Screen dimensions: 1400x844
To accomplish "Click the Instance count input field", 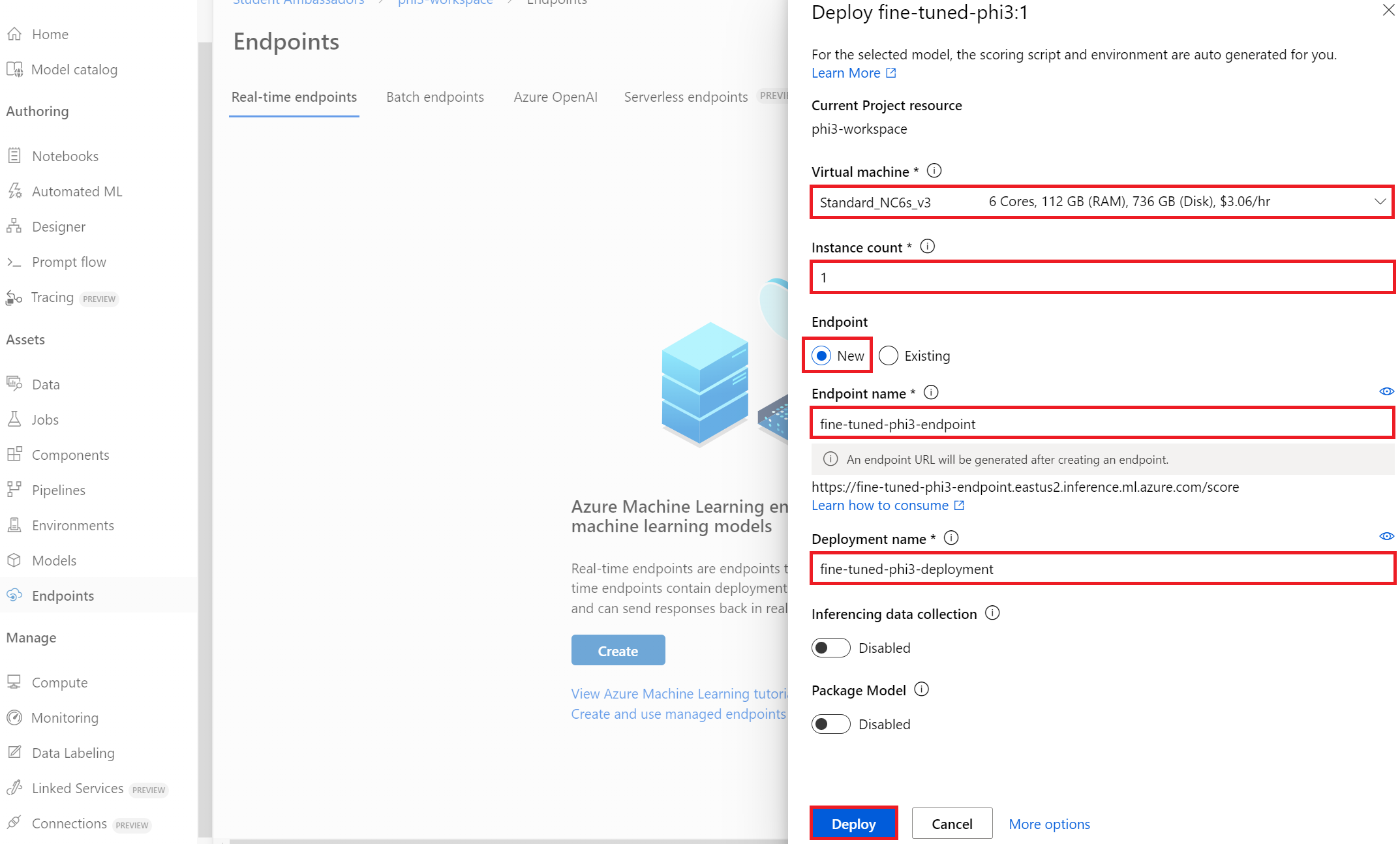I will point(1102,278).
